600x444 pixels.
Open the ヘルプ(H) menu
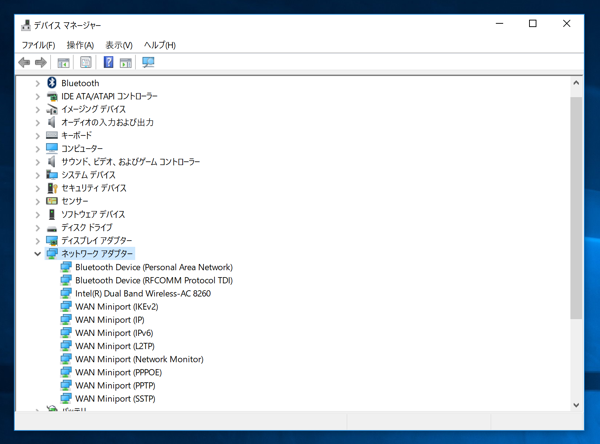tap(160, 45)
